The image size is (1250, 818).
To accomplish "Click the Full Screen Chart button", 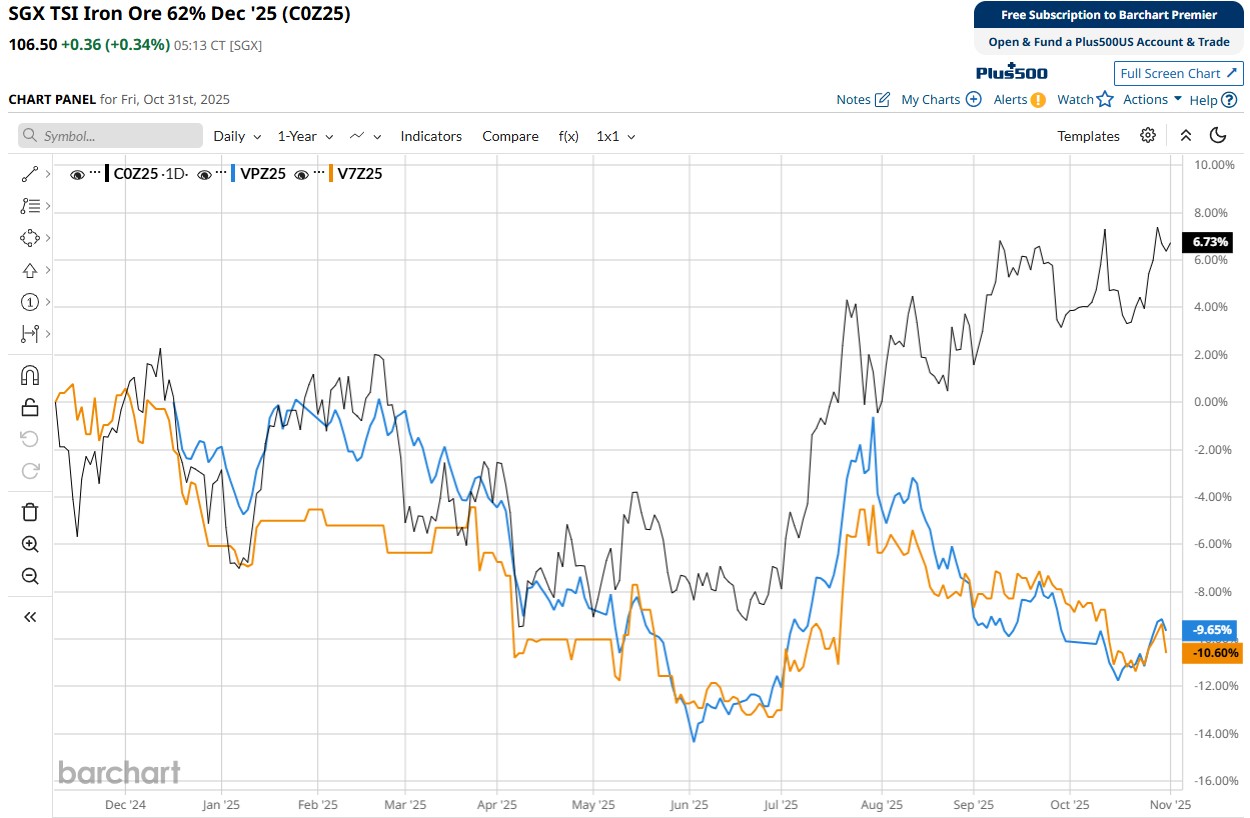I will pos(1178,73).
